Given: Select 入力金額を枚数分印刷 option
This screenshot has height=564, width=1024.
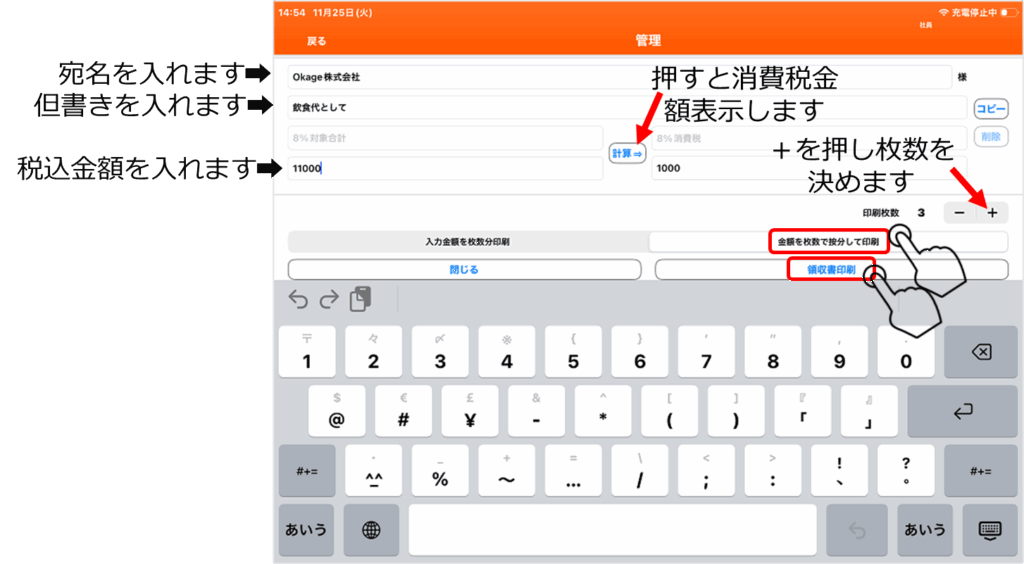Looking at the screenshot, I should (467, 242).
